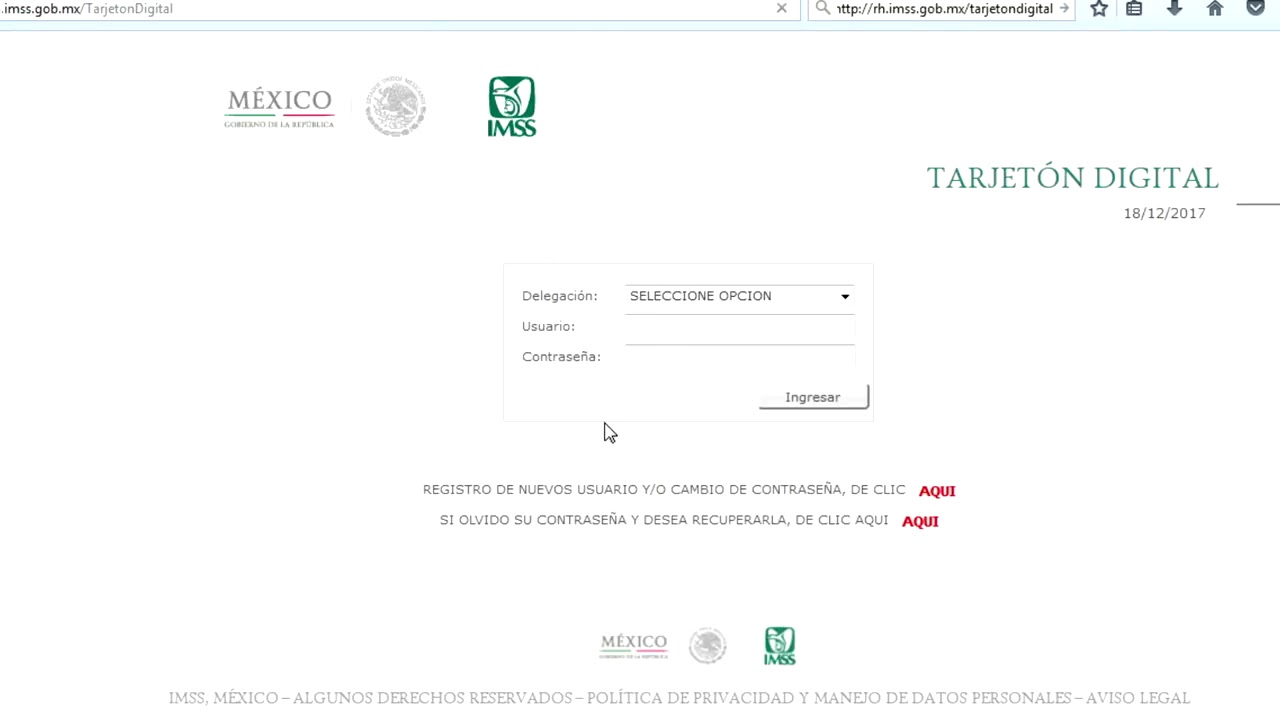Click the small IMSS logo in the footer

[780, 646]
